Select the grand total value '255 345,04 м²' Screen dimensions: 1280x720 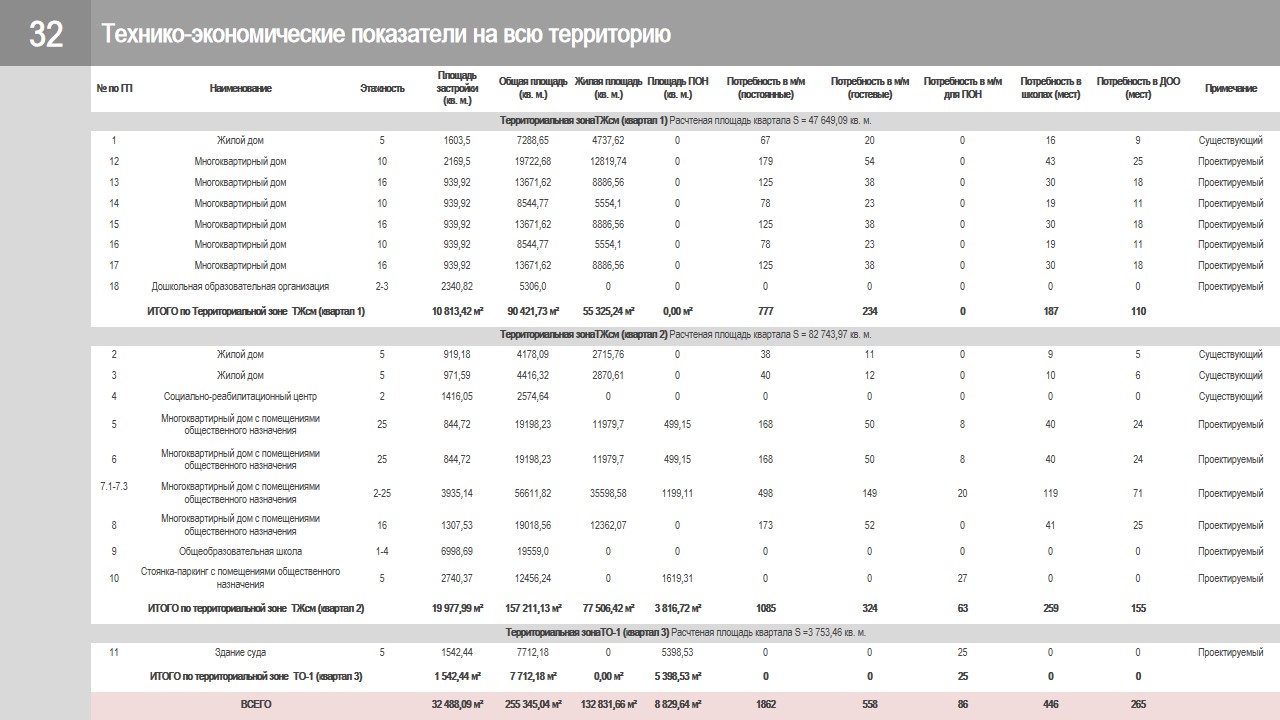(x=532, y=704)
